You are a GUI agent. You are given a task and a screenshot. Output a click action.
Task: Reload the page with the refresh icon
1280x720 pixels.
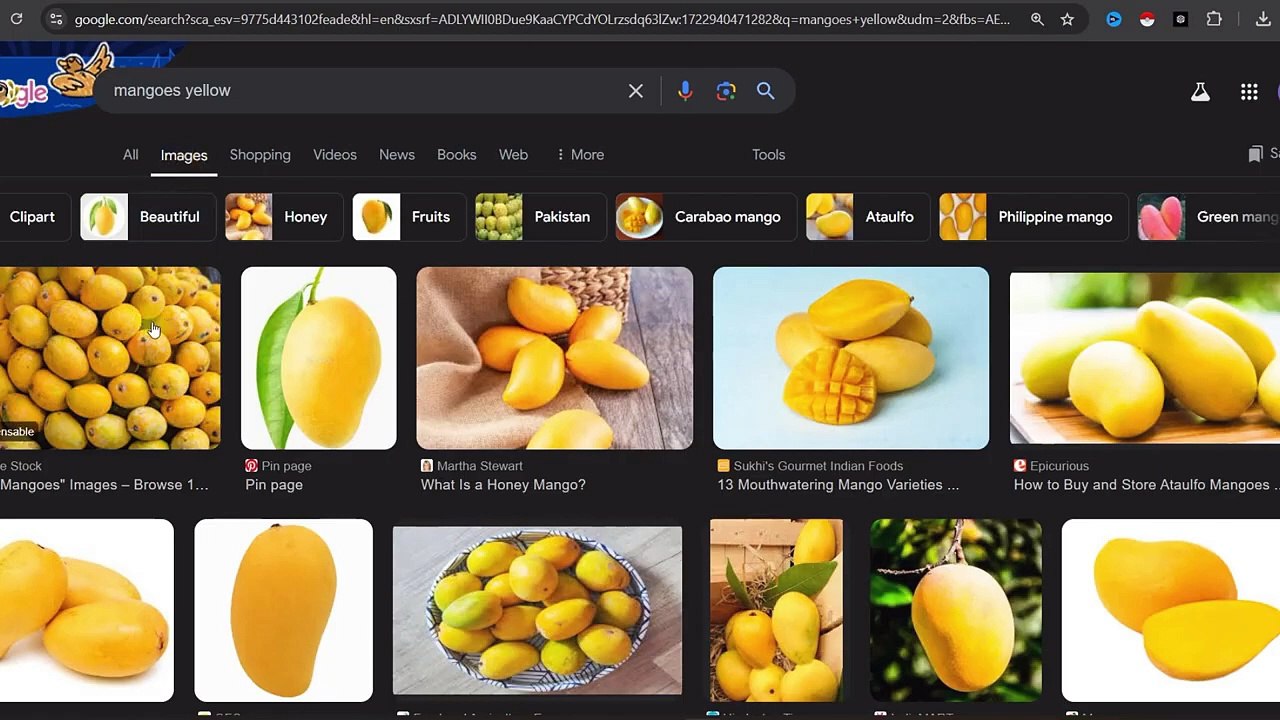tap(17, 19)
